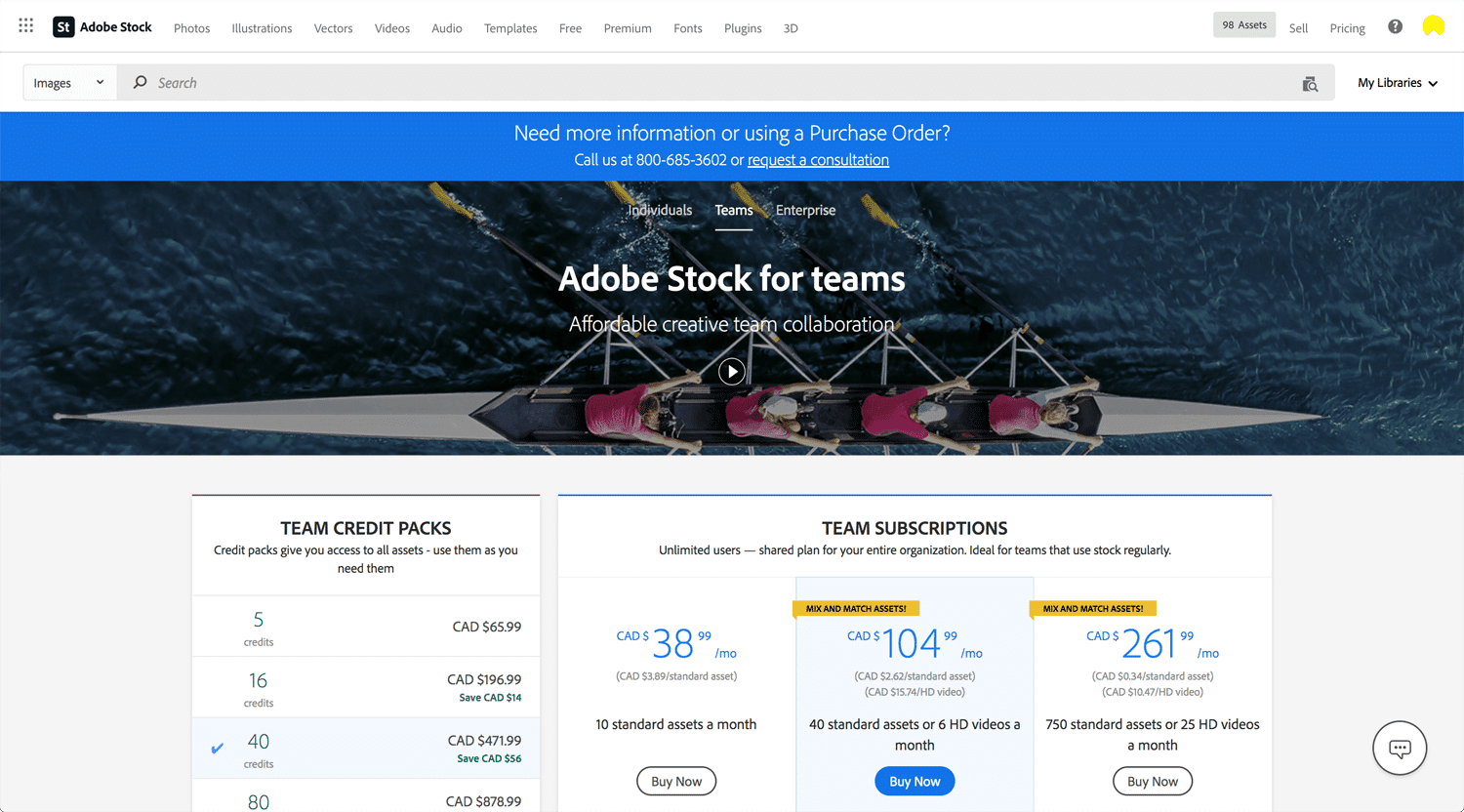Buy Now the CAD $261.99 plan
Image resolution: width=1464 pixels, height=812 pixels.
[x=1153, y=782]
